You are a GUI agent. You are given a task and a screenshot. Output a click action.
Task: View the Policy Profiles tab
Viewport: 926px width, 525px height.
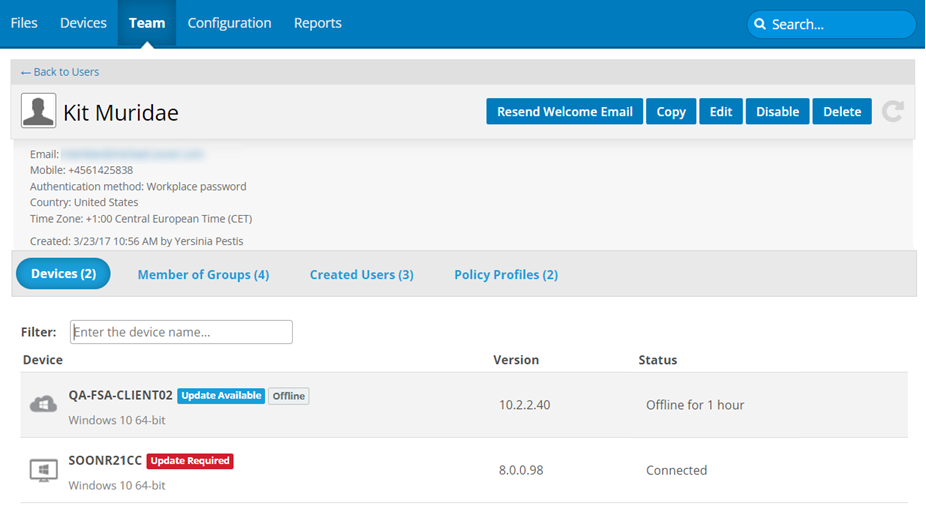point(506,274)
